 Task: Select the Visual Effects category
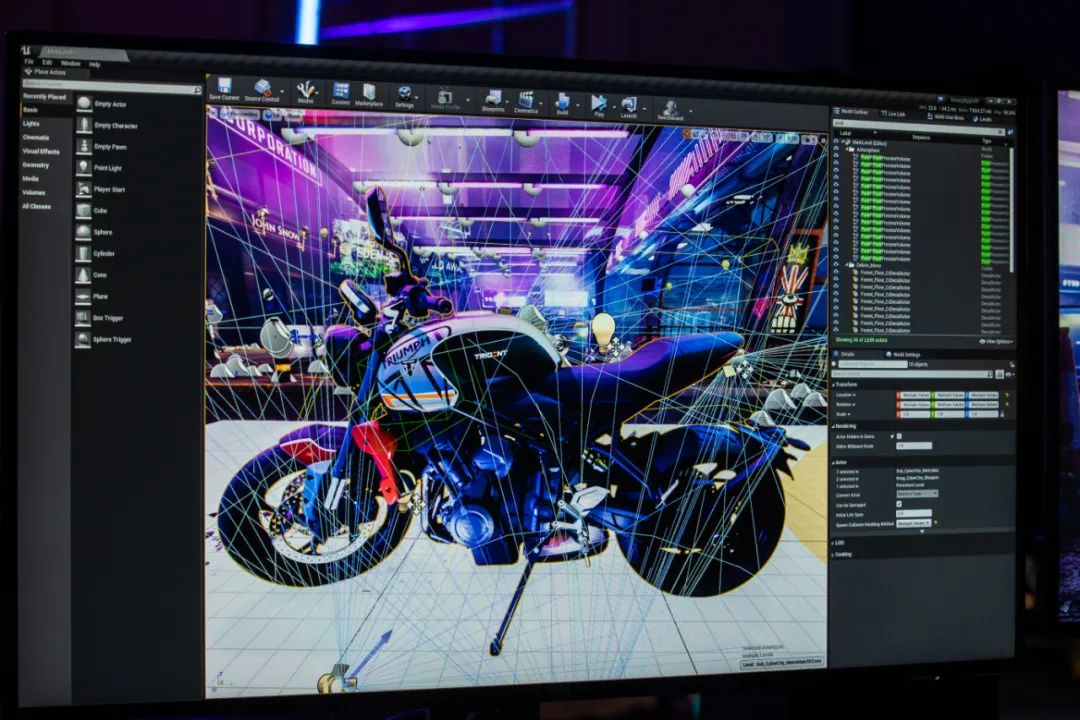tap(41, 151)
